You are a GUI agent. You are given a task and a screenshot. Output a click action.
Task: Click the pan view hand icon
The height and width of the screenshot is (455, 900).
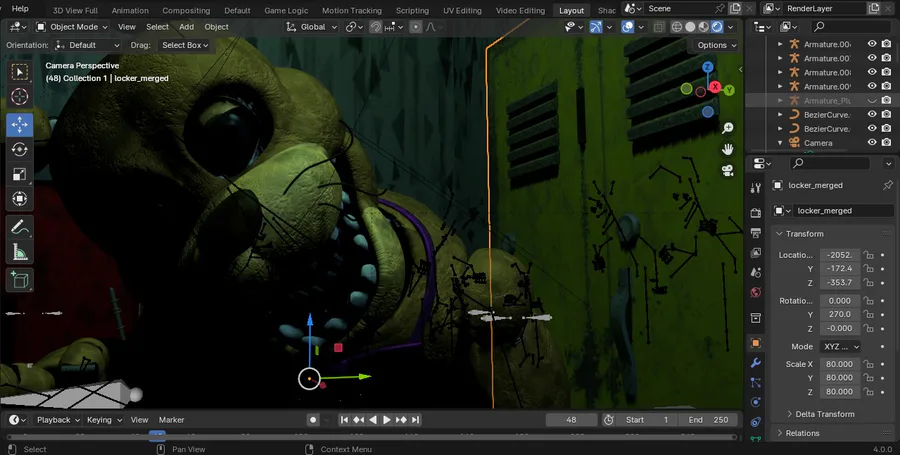[727, 149]
